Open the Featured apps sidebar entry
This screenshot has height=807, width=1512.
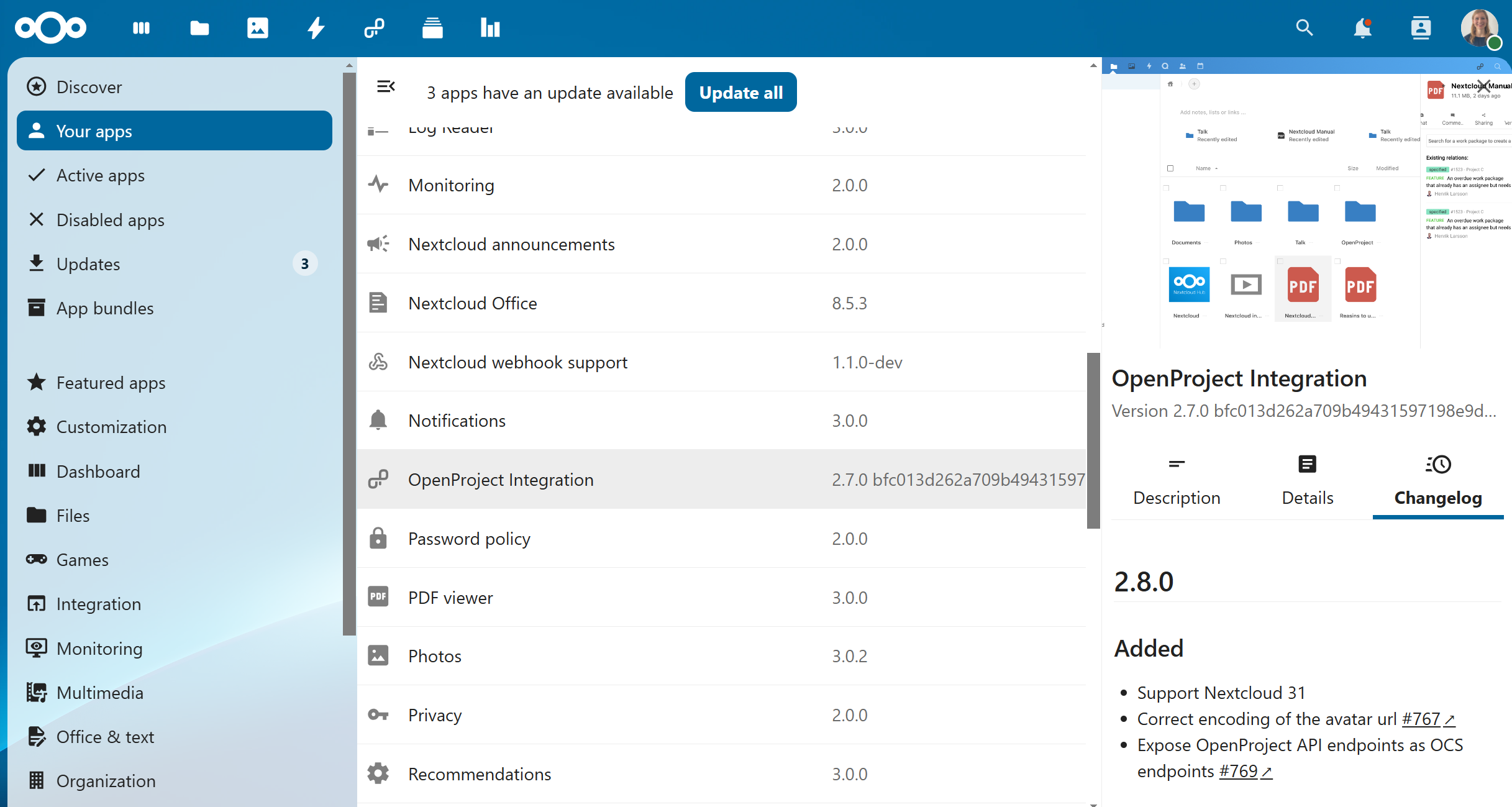point(111,383)
